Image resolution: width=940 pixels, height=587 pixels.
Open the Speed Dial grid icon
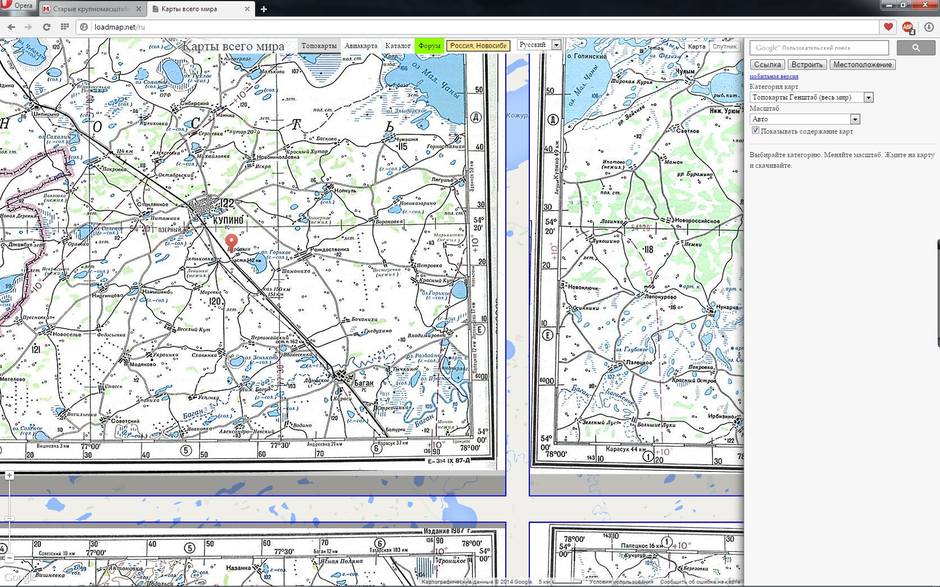pos(64,27)
